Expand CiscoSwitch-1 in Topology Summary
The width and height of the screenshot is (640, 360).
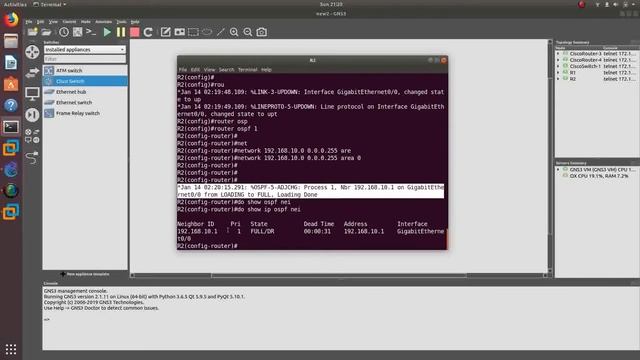(558, 66)
